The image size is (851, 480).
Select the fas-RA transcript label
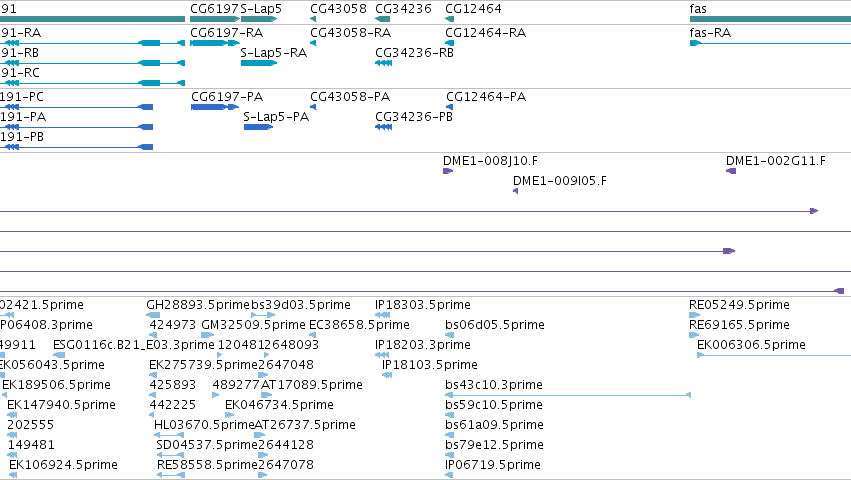(710, 33)
